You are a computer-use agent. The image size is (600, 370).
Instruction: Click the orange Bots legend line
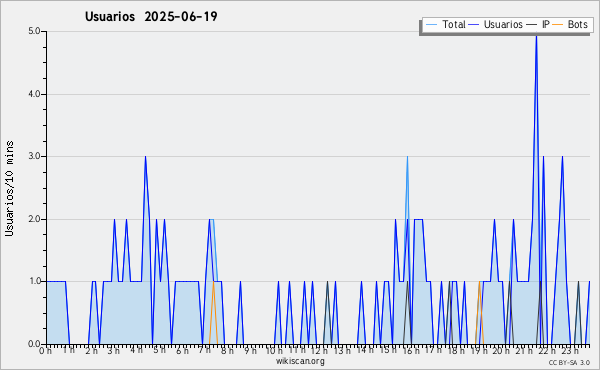tap(558, 24)
